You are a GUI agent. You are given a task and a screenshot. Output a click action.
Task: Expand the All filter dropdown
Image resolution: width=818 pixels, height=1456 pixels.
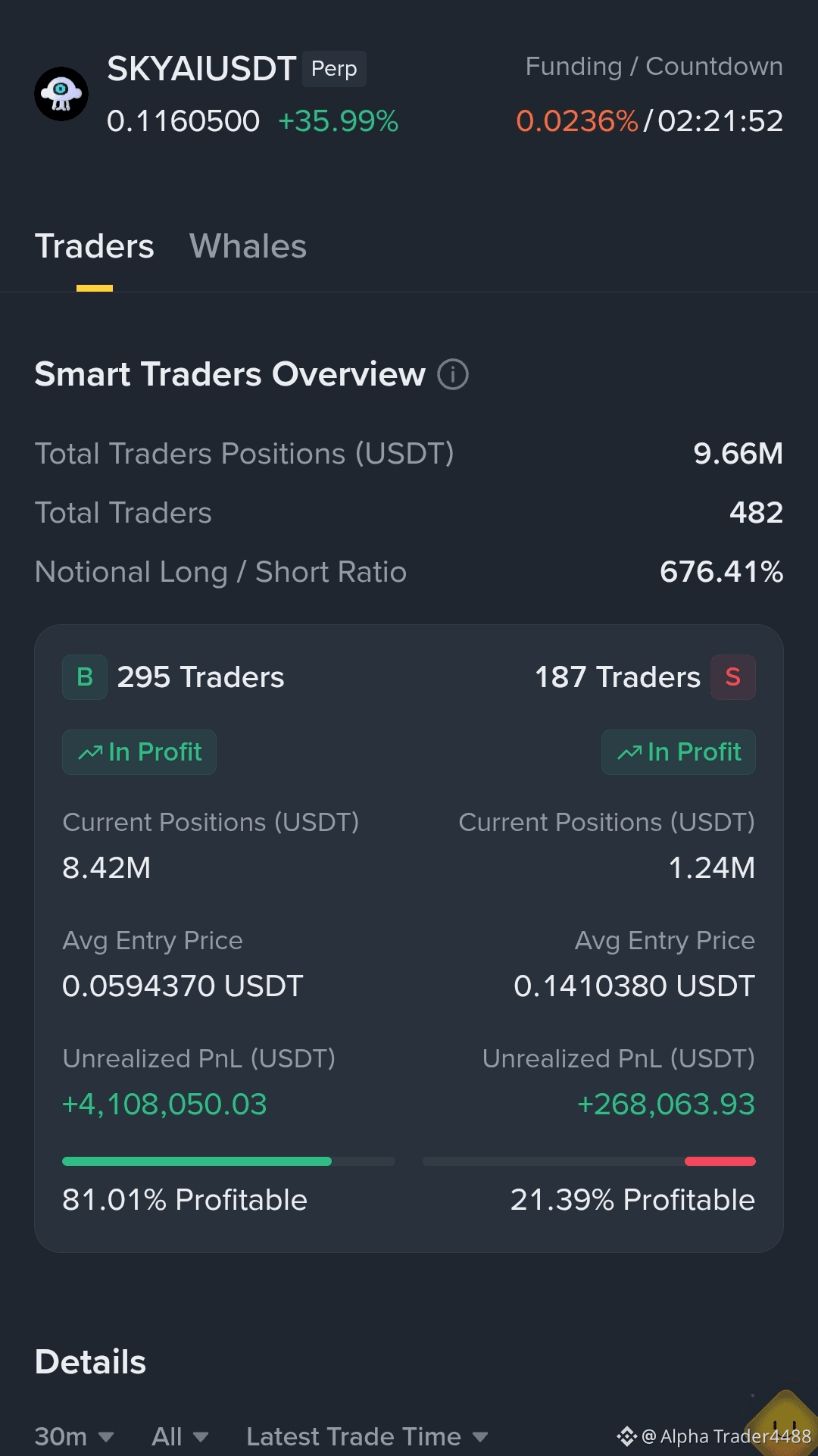180,1436
